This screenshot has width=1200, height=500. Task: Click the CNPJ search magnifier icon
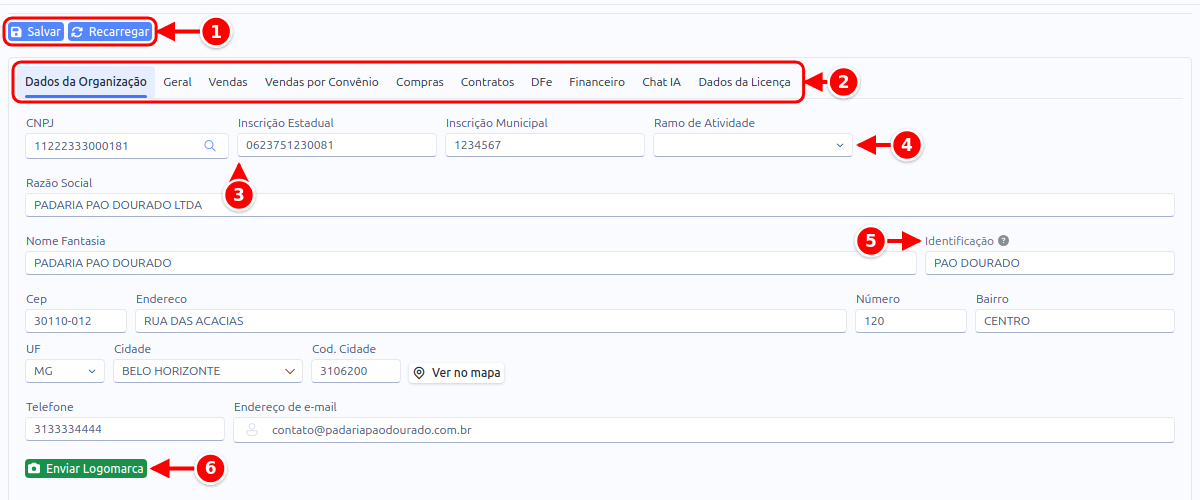pyautogui.click(x=210, y=146)
